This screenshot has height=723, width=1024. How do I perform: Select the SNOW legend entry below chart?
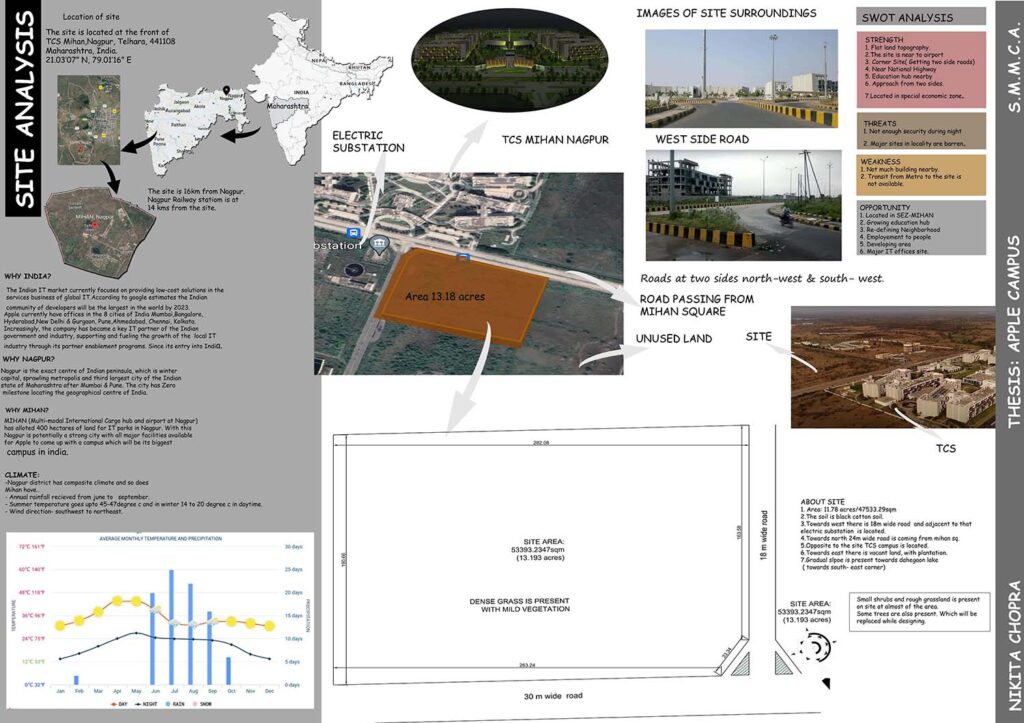[x=202, y=704]
